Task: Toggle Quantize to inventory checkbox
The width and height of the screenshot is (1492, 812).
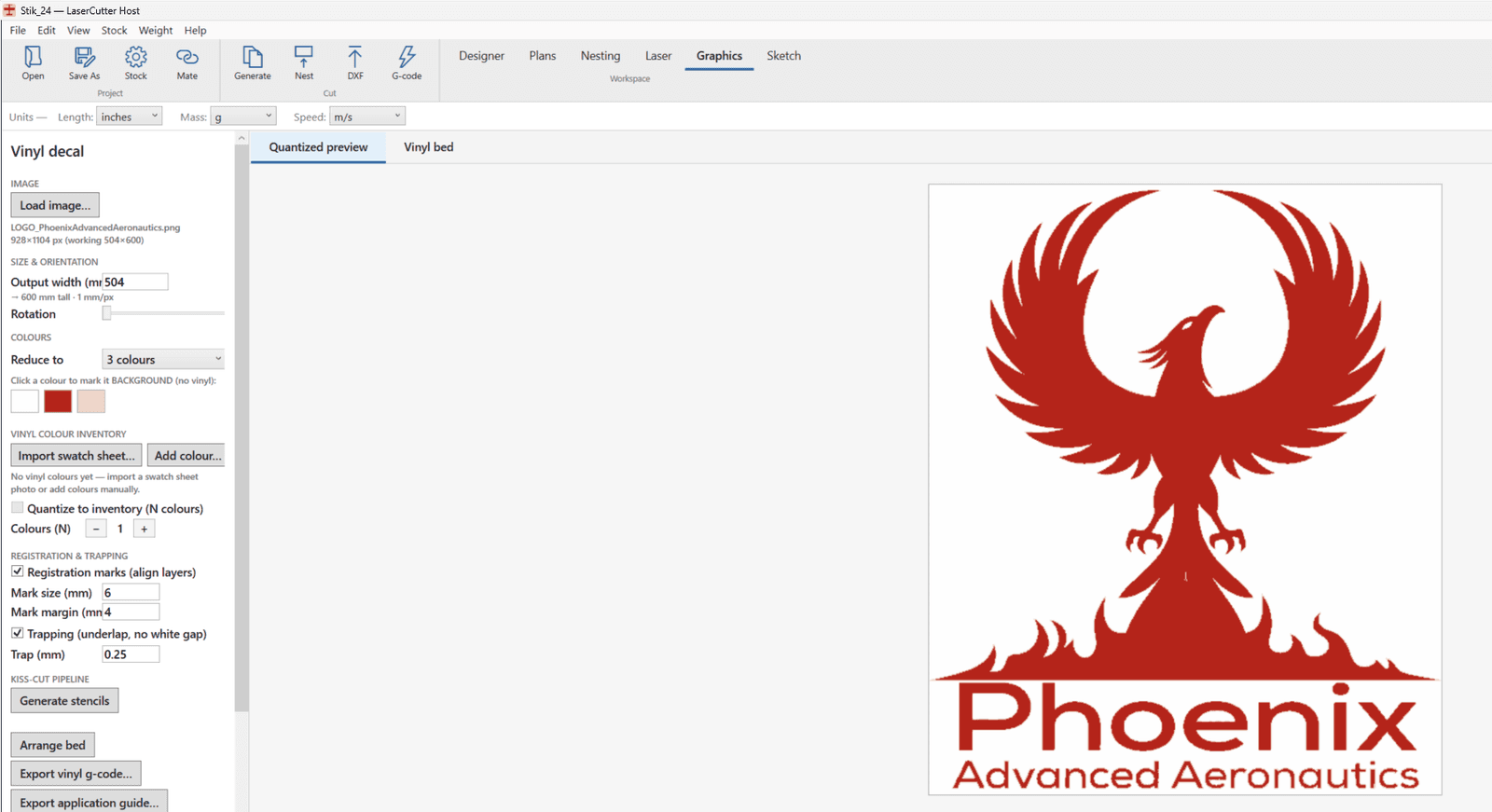Action: pyautogui.click(x=18, y=508)
